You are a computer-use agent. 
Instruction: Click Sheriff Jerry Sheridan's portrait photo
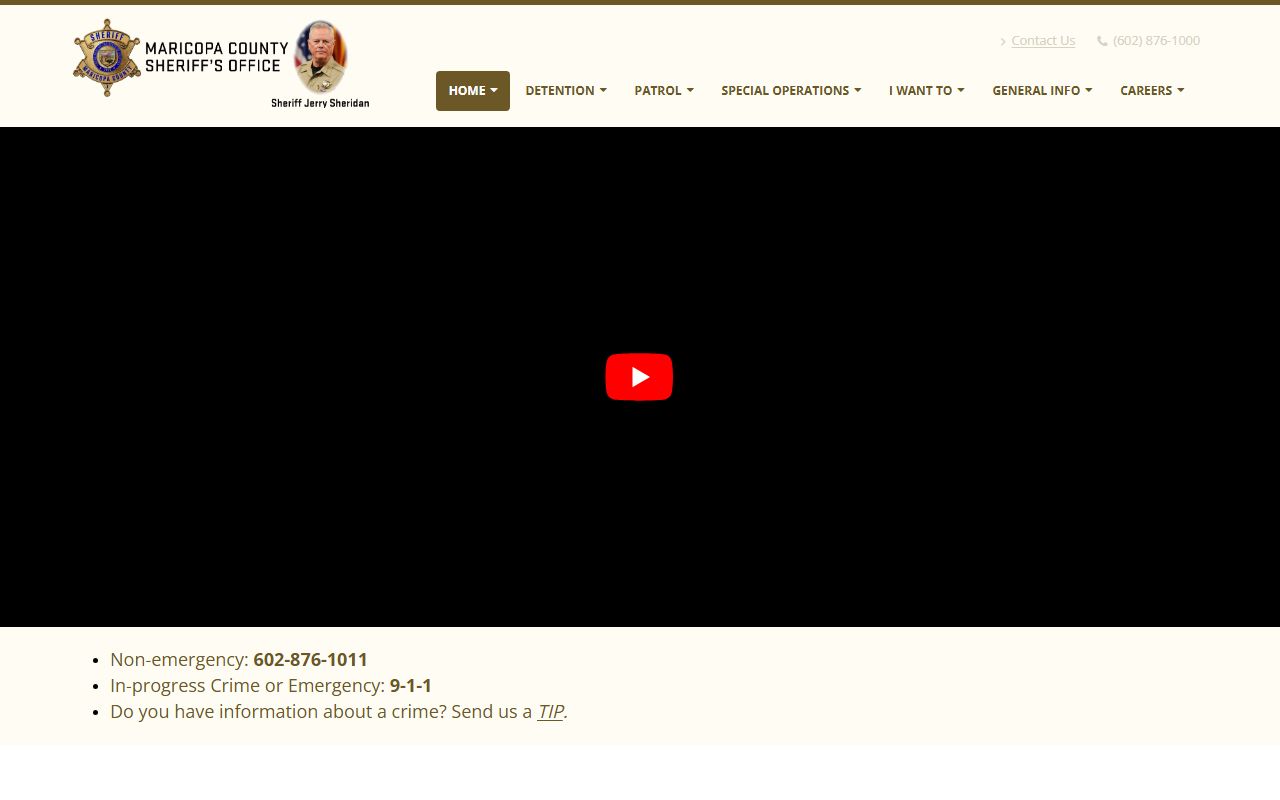320,57
